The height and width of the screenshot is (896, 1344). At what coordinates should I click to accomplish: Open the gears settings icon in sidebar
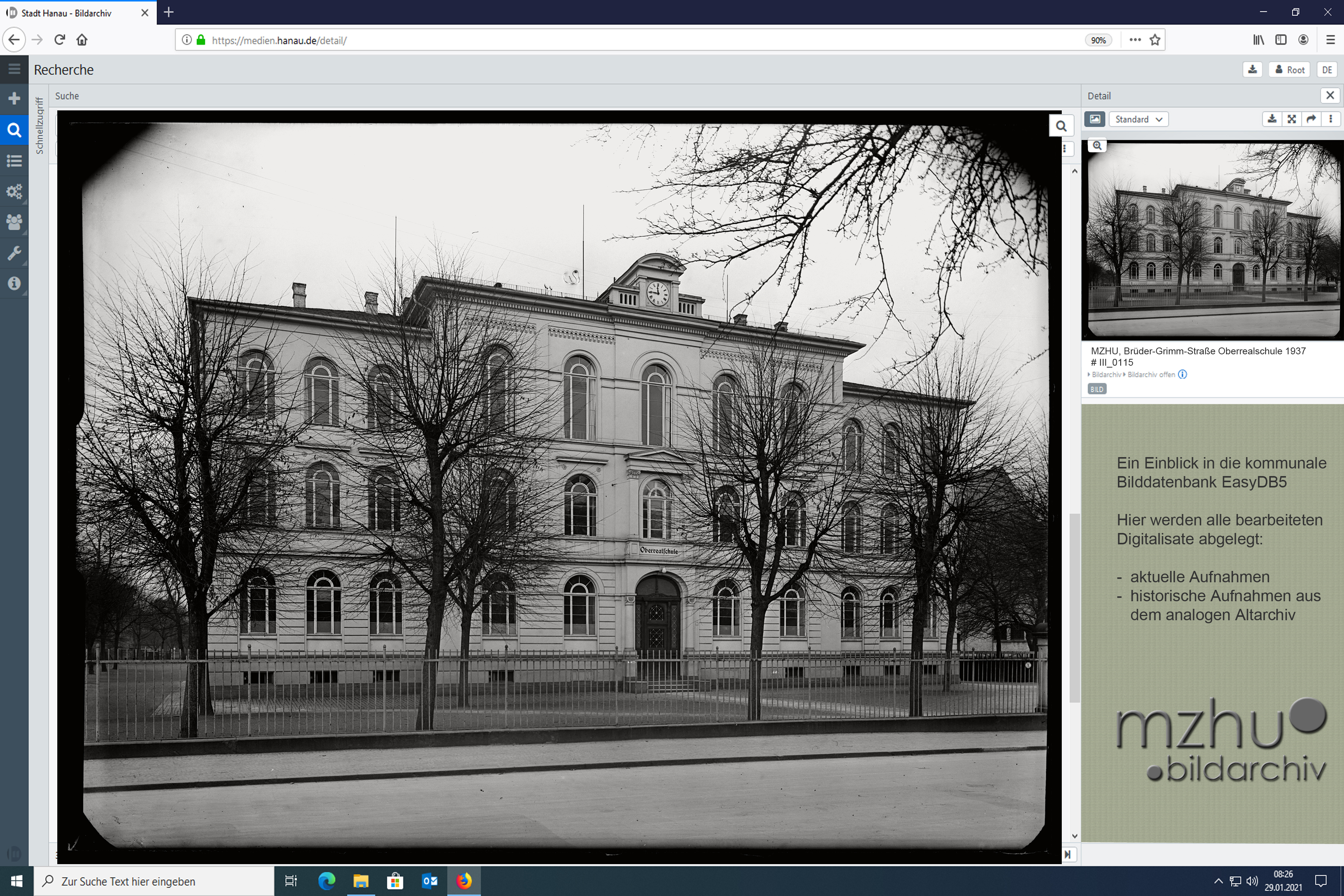point(14,191)
